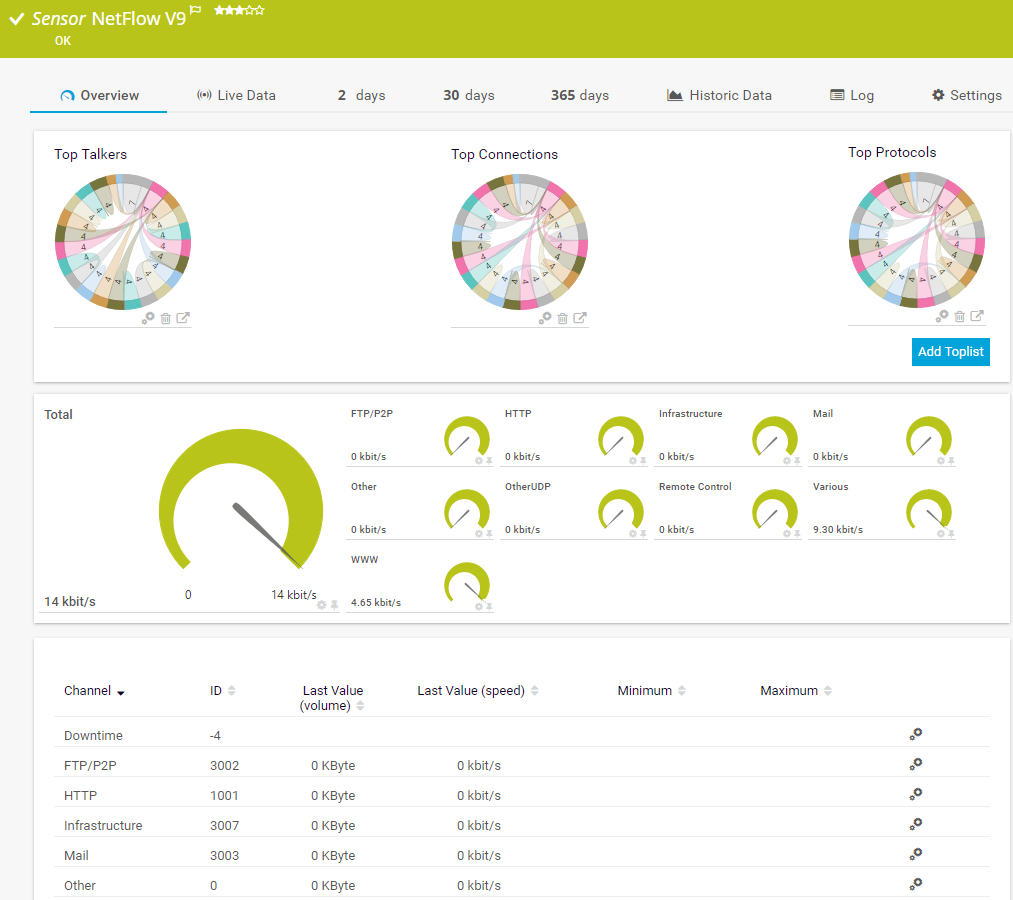Click the gear icon beside the Total gauge

(320, 604)
